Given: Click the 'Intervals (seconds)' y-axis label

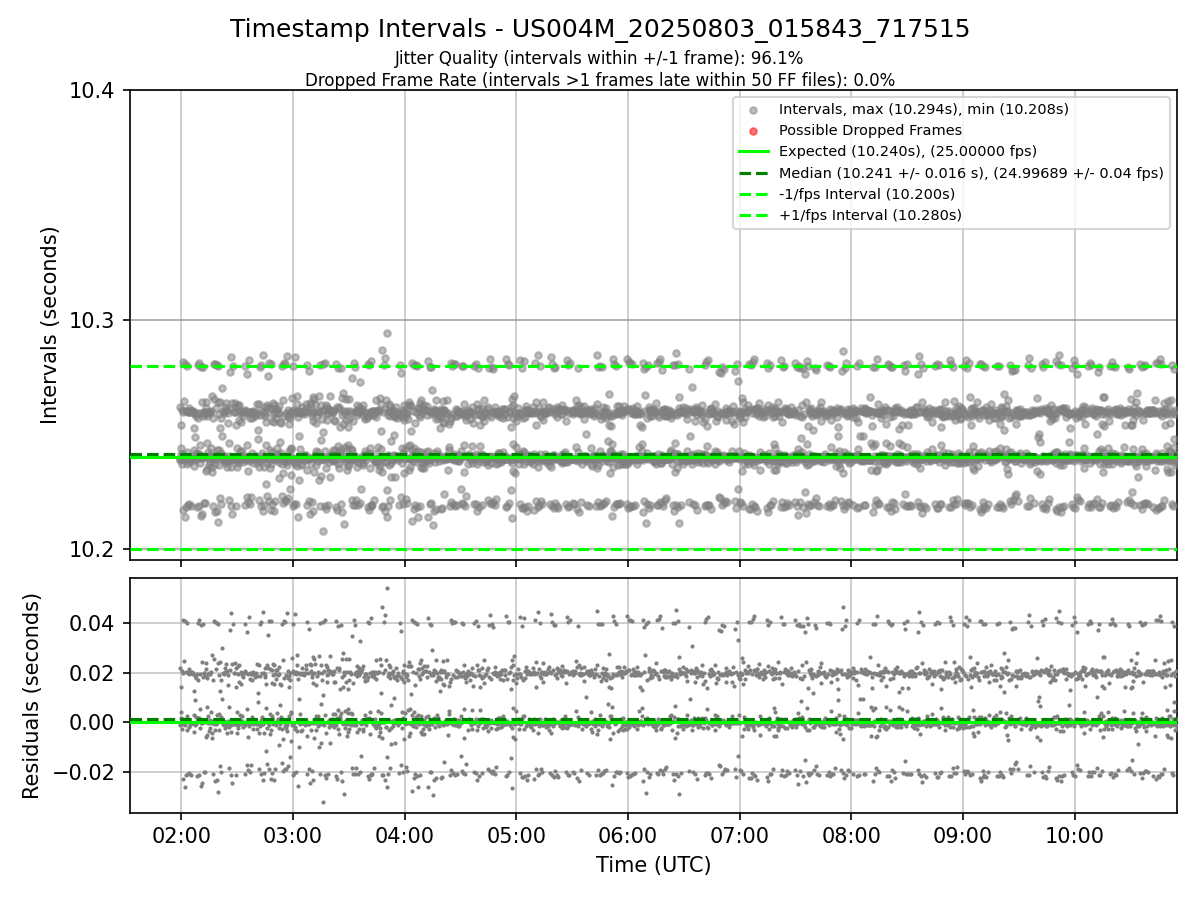Looking at the screenshot, I should [50, 325].
